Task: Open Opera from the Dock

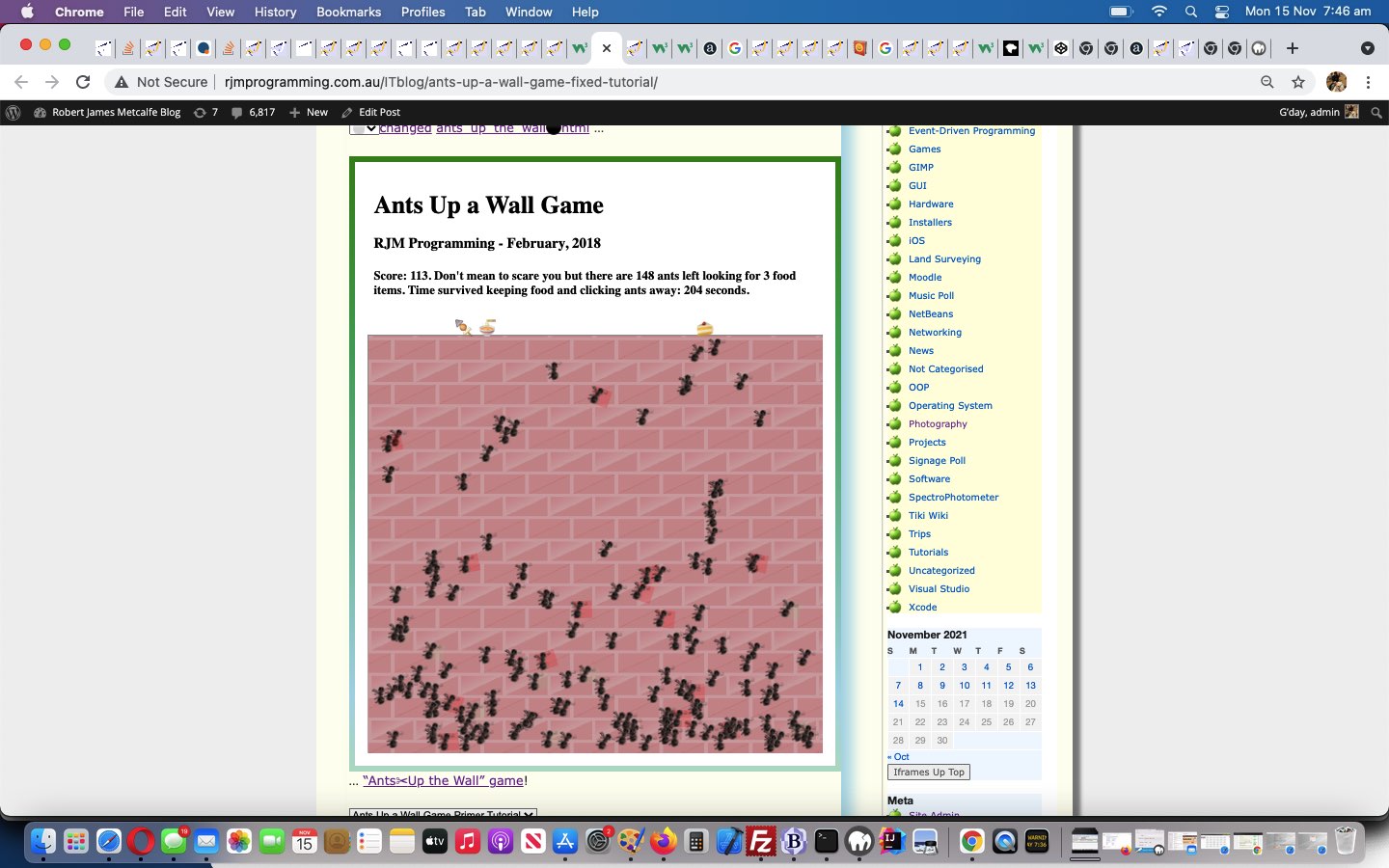Action: point(141,841)
